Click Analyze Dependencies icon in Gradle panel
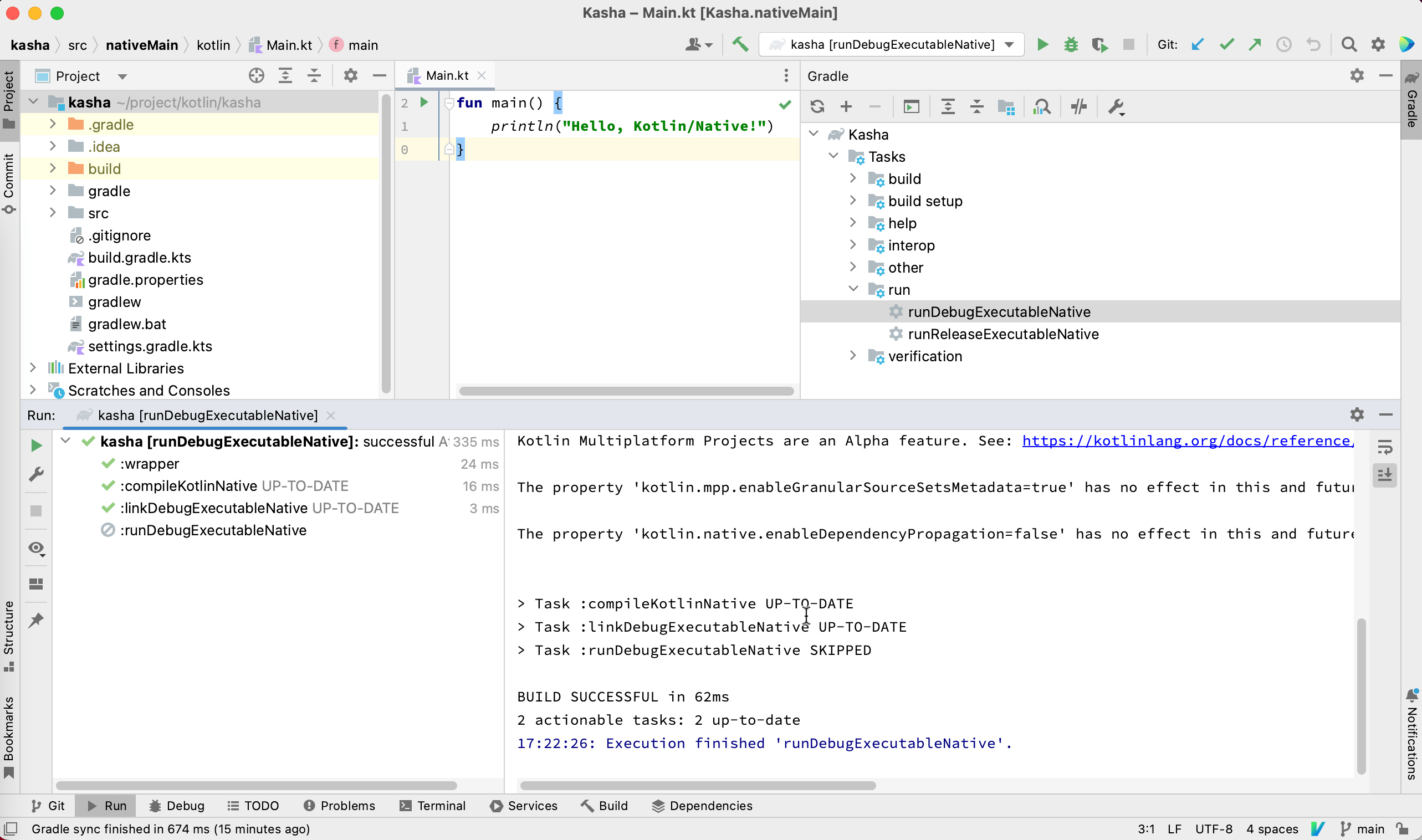This screenshot has width=1422, height=840. coord(1042,106)
